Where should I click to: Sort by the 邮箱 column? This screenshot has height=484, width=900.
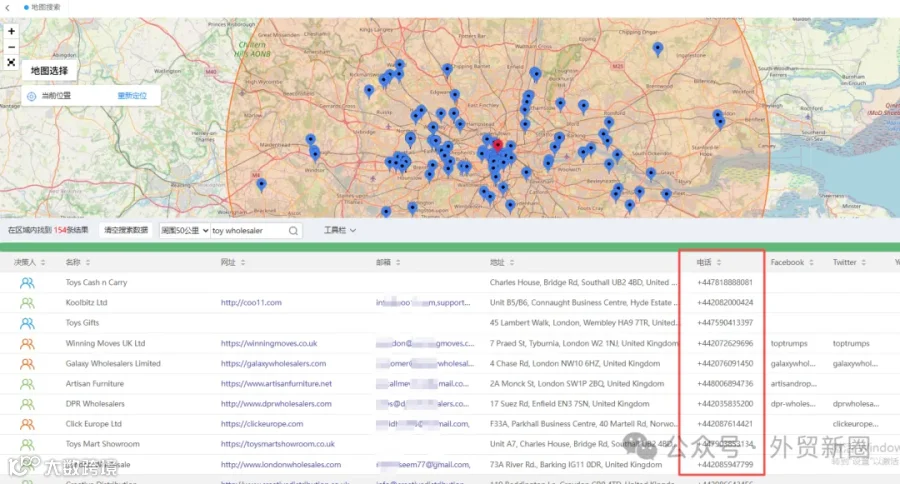[398, 262]
